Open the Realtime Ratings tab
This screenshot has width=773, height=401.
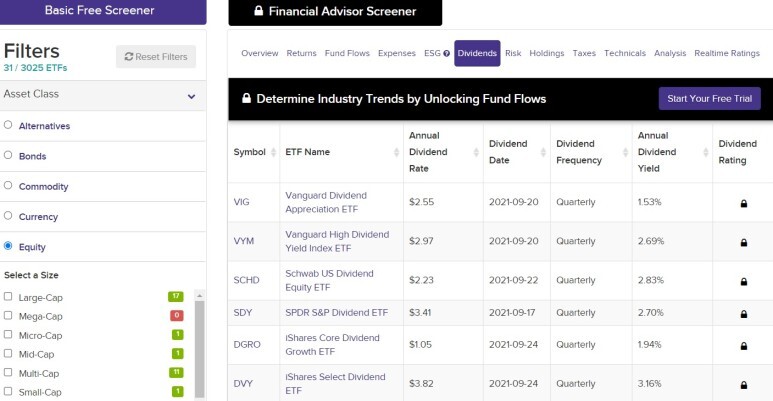pos(727,53)
